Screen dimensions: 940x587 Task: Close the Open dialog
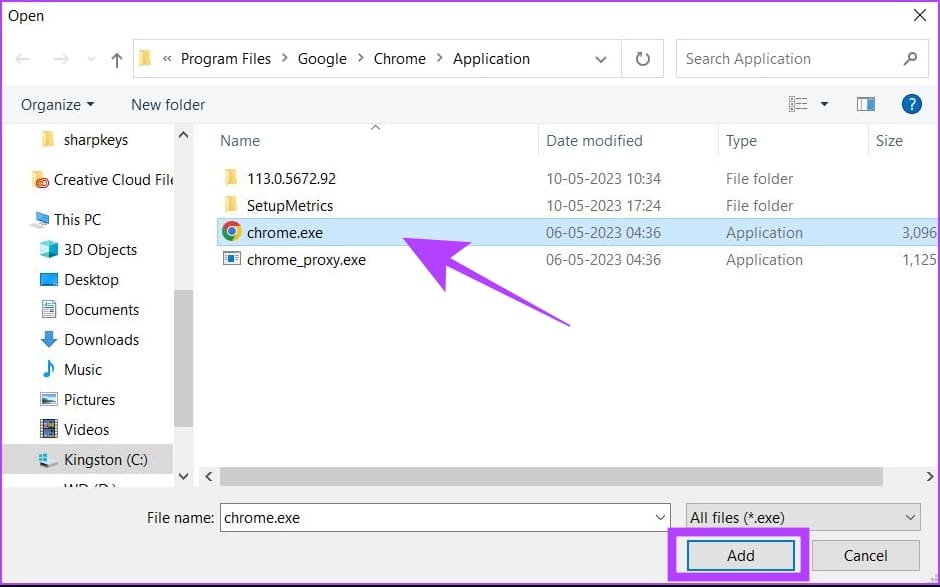pyautogui.click(x=920, y=15)
